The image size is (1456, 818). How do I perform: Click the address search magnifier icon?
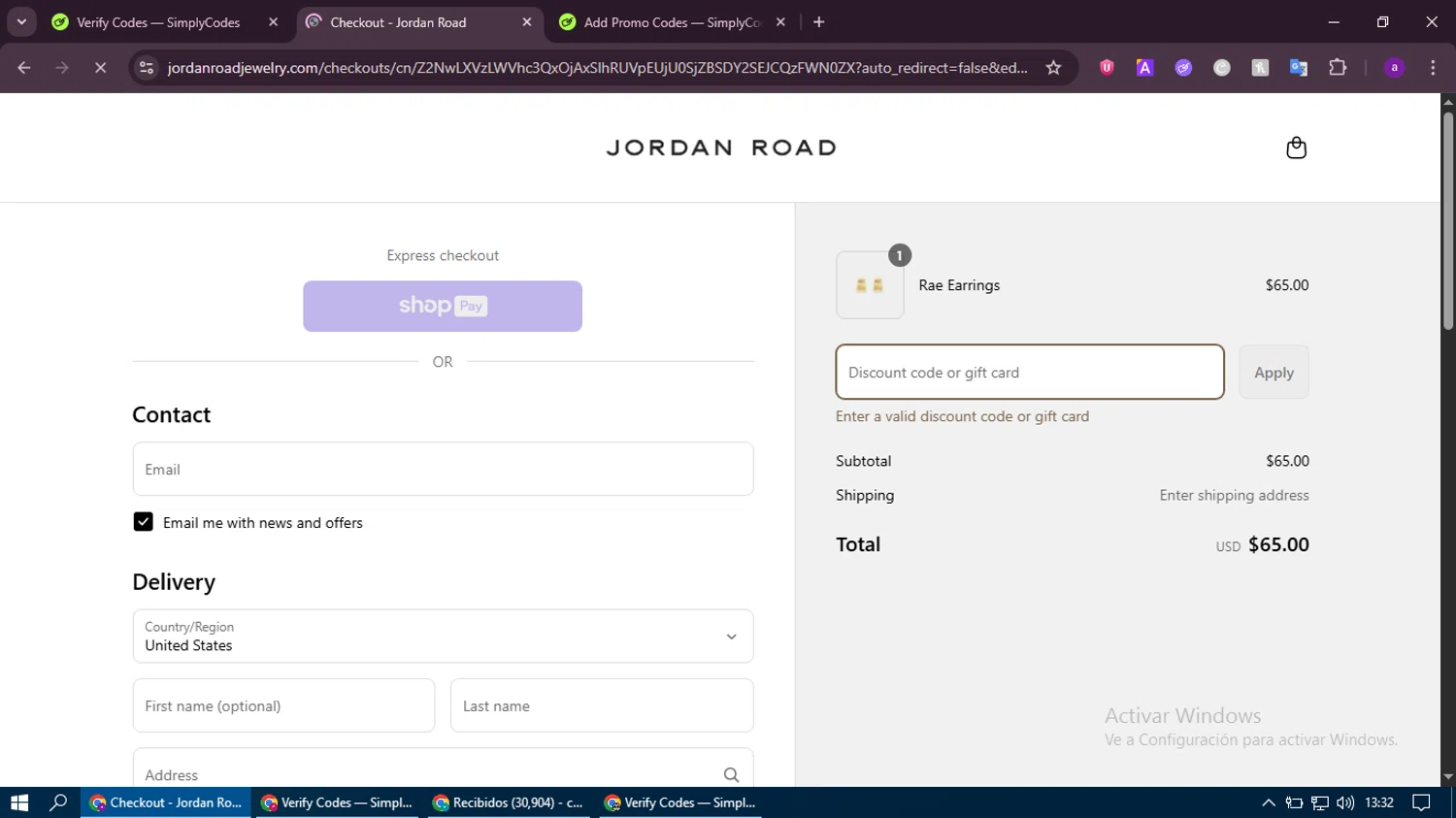pos(731,774)
